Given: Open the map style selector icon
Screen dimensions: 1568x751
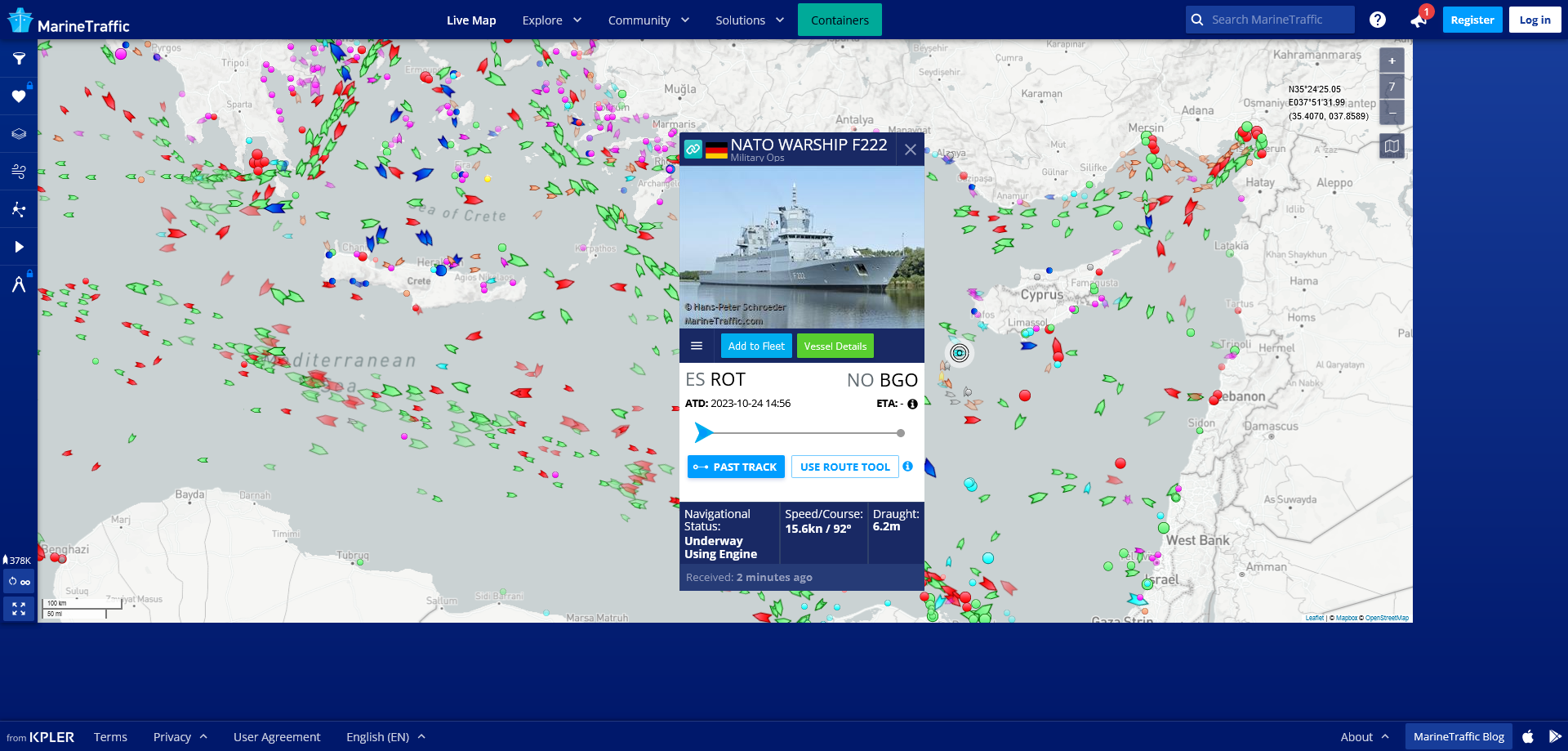Looking at the screenshot, I should 1392,146.
